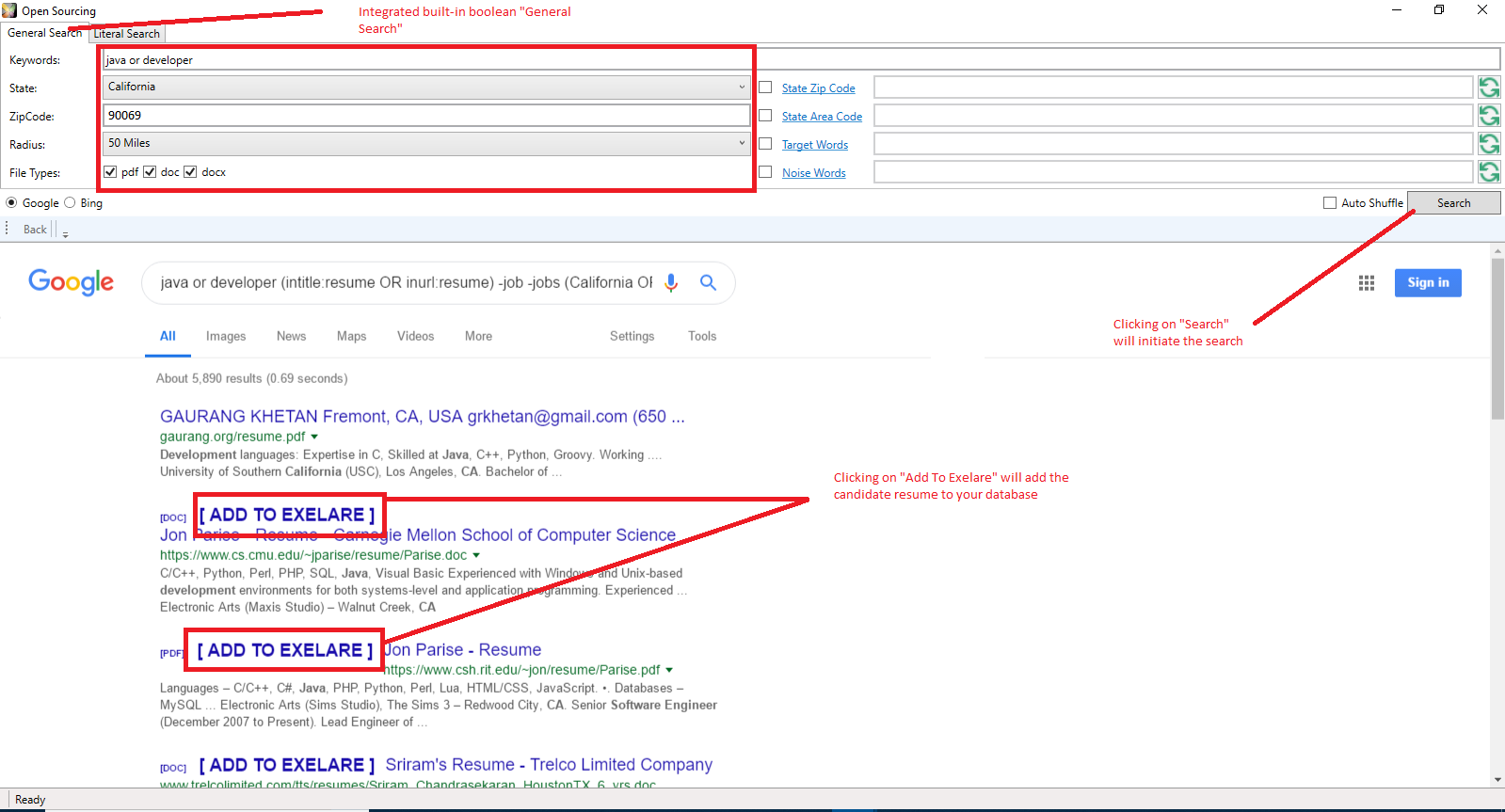Click refresh icon beside Noise Words field

click(1489, 172)
